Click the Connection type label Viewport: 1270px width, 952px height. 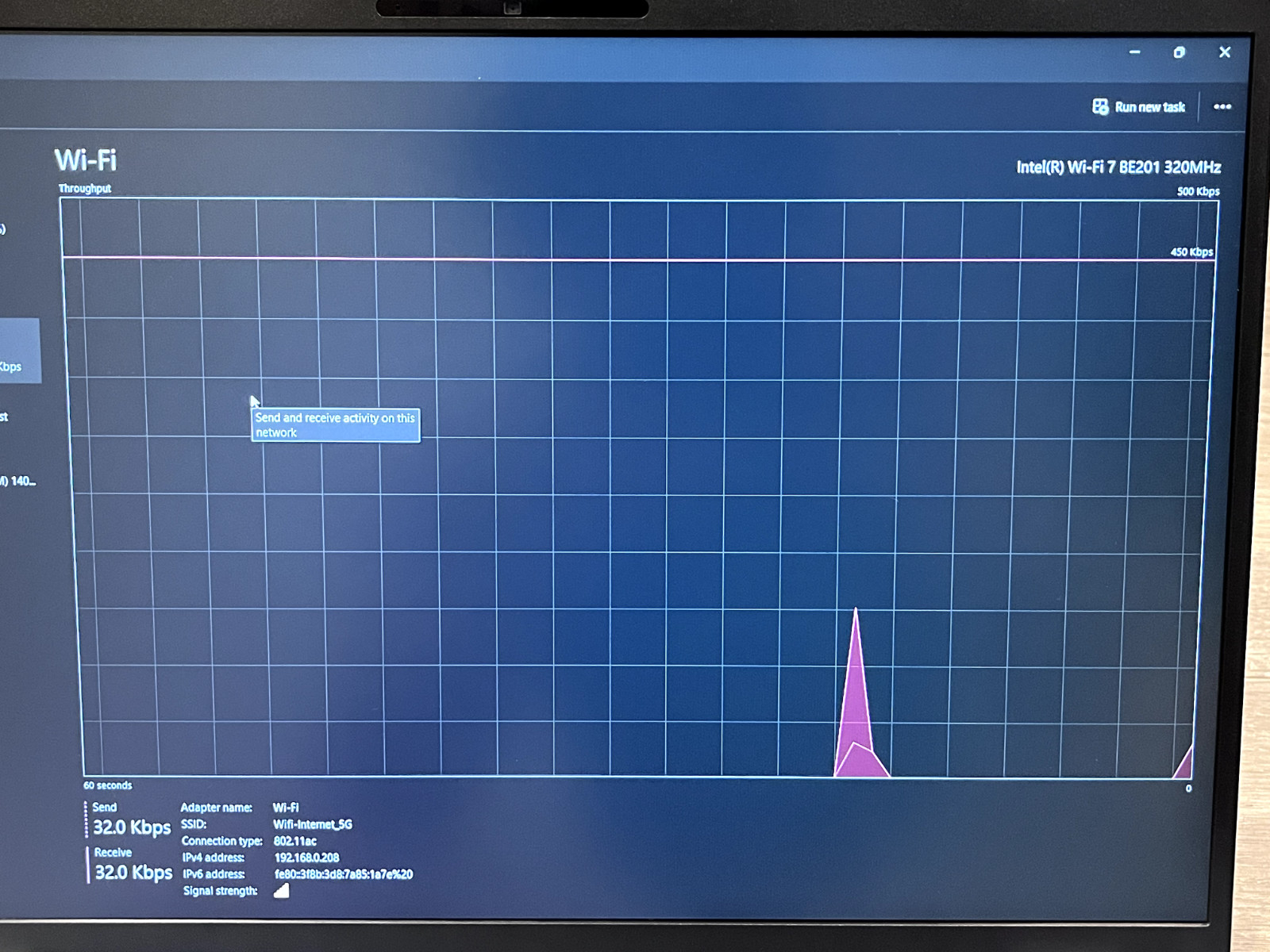(222, 841)
